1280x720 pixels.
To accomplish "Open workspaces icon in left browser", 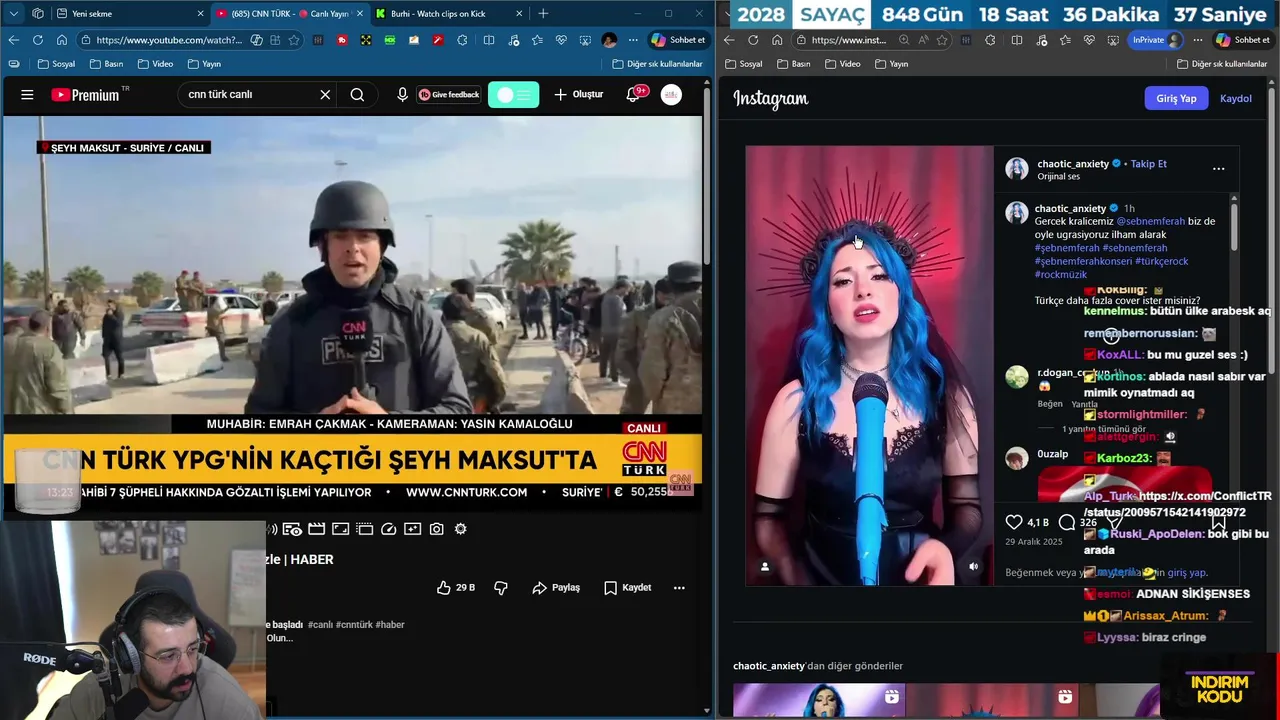I will (38, 14).
